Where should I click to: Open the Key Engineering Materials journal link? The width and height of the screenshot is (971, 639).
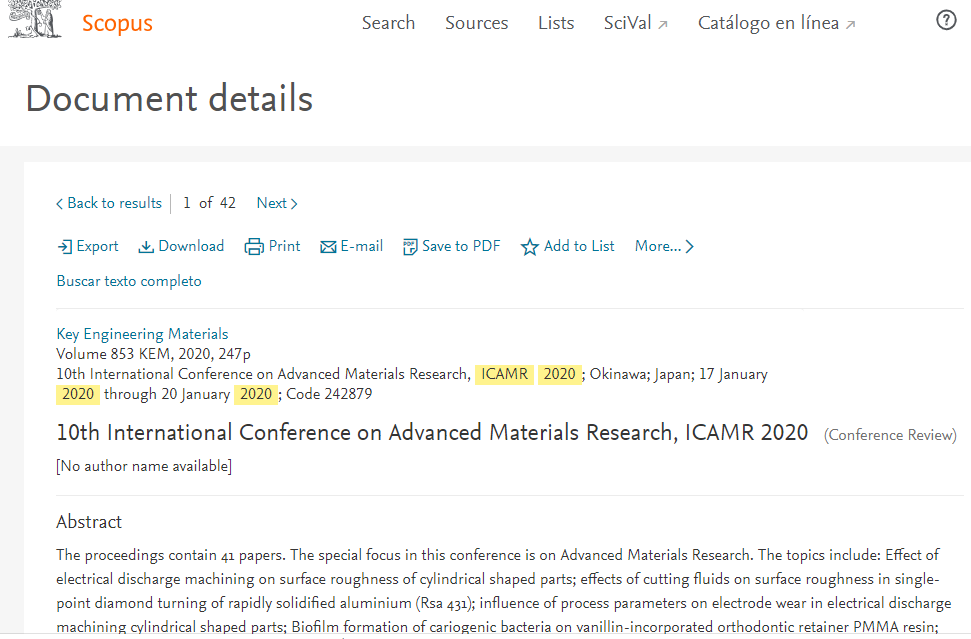[141, 333]
